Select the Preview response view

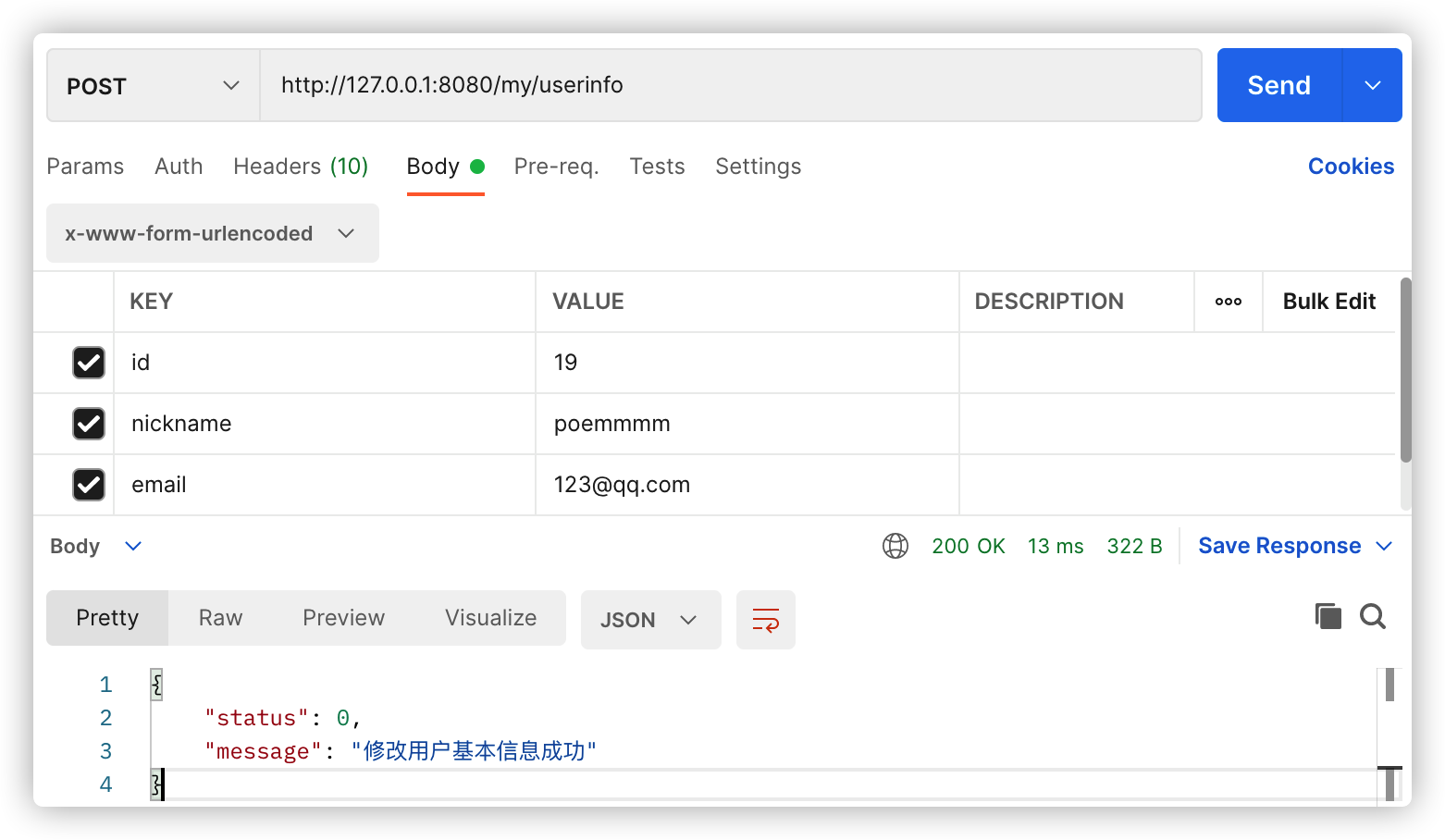(344, 618)
